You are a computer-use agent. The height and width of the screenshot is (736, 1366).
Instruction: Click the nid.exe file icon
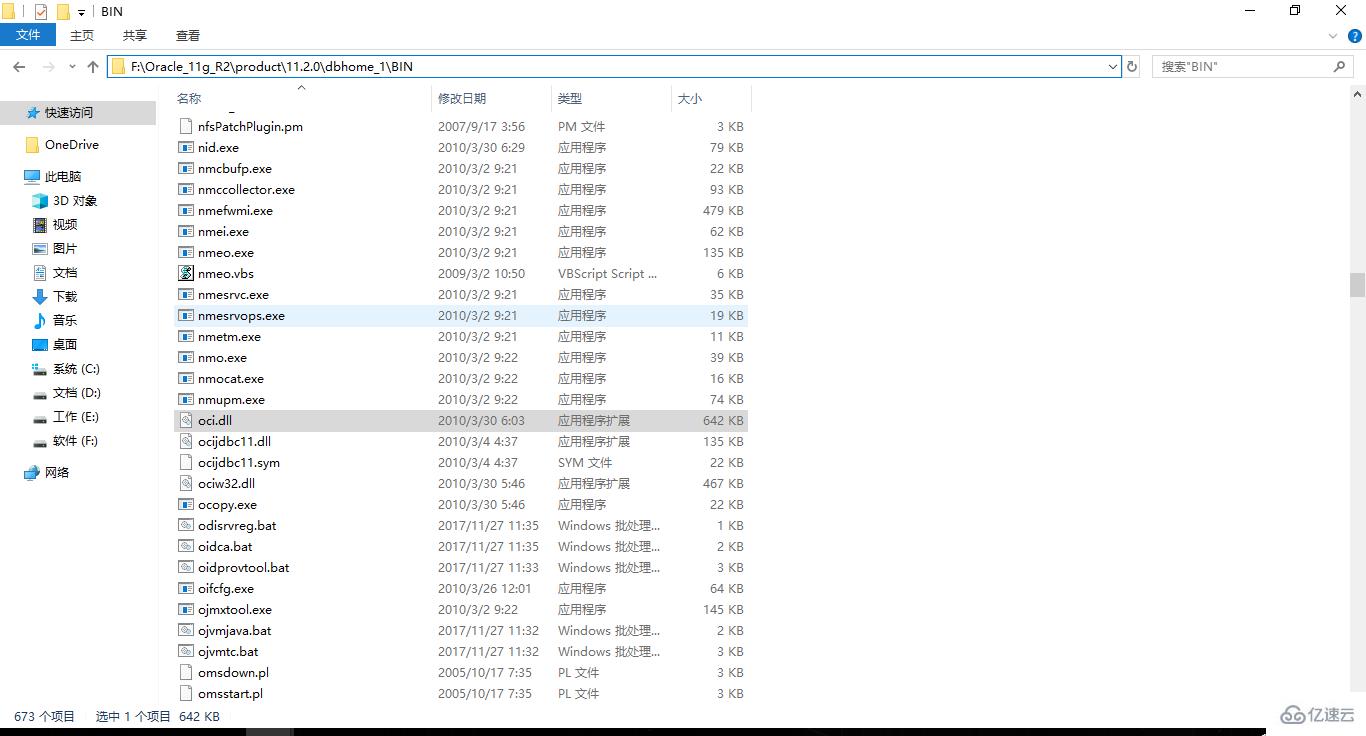point(185,147)
